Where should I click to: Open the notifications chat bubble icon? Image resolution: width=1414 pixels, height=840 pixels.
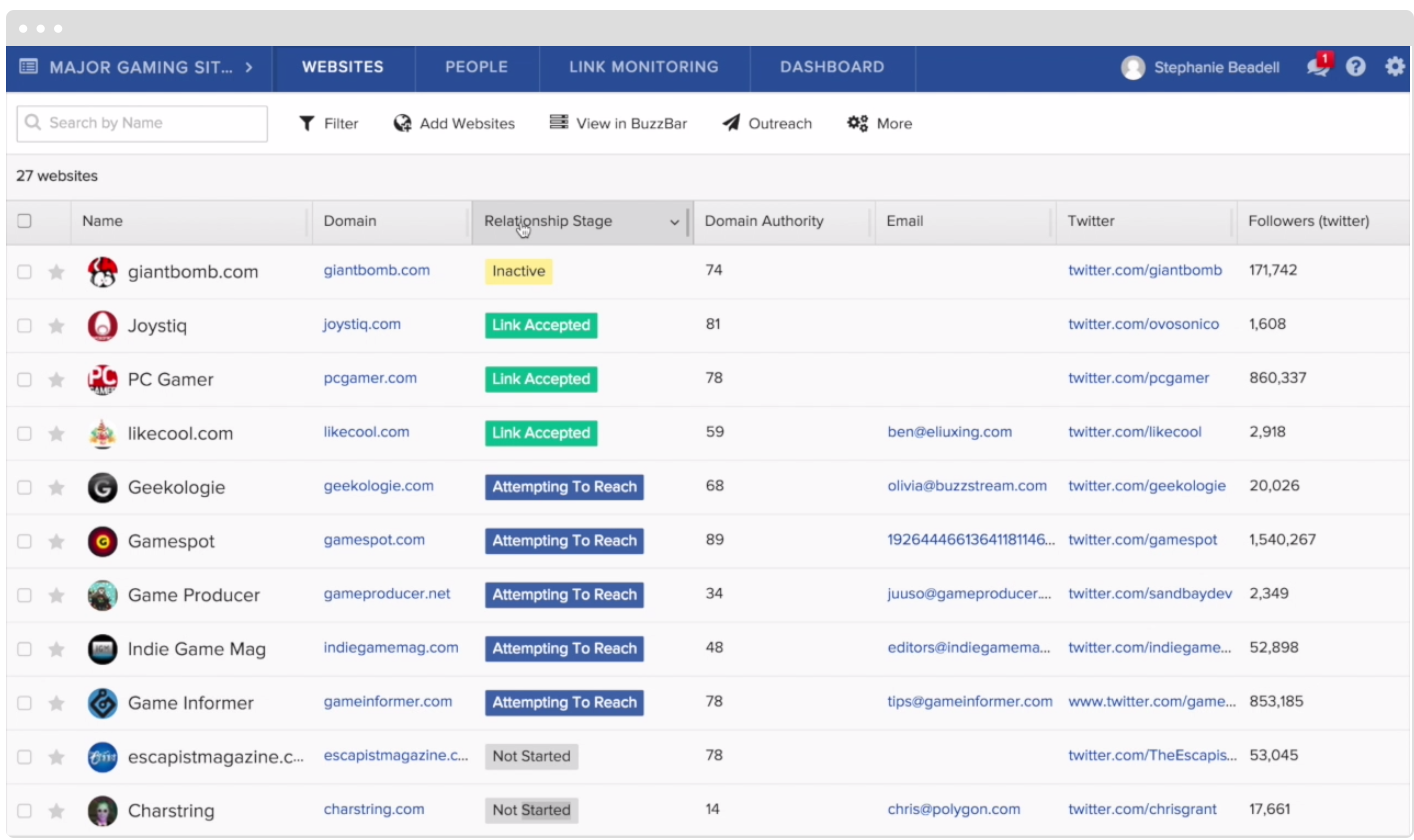click(x=1319, y=66)
